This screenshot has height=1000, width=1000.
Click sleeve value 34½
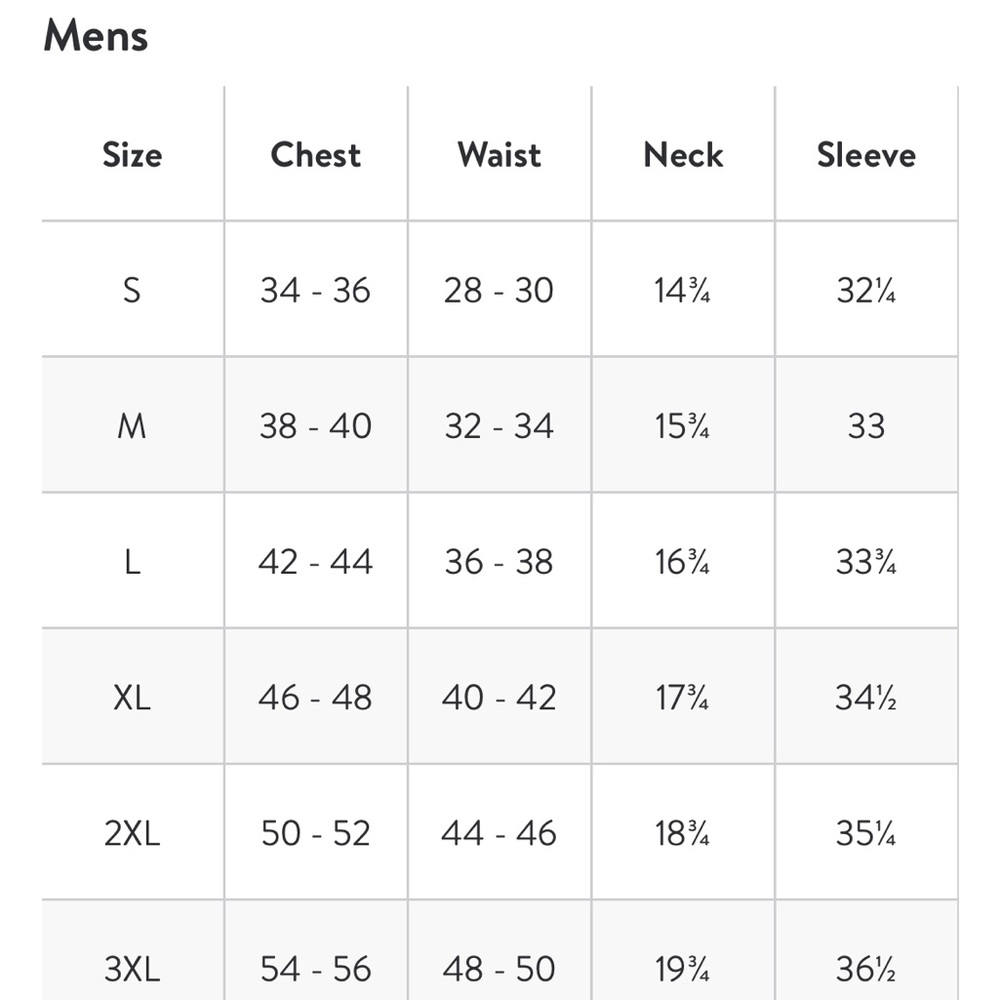pyautogui.click(x=866, y=697)
